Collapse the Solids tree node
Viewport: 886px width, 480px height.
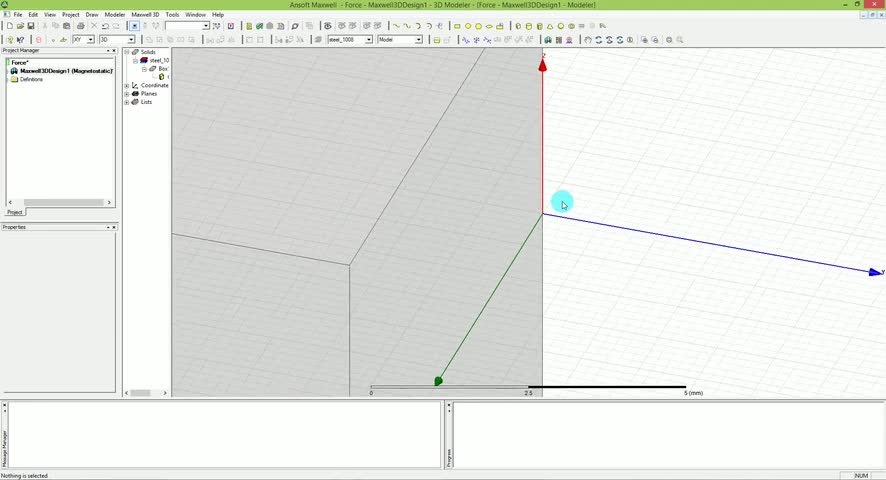click(127, 52)
